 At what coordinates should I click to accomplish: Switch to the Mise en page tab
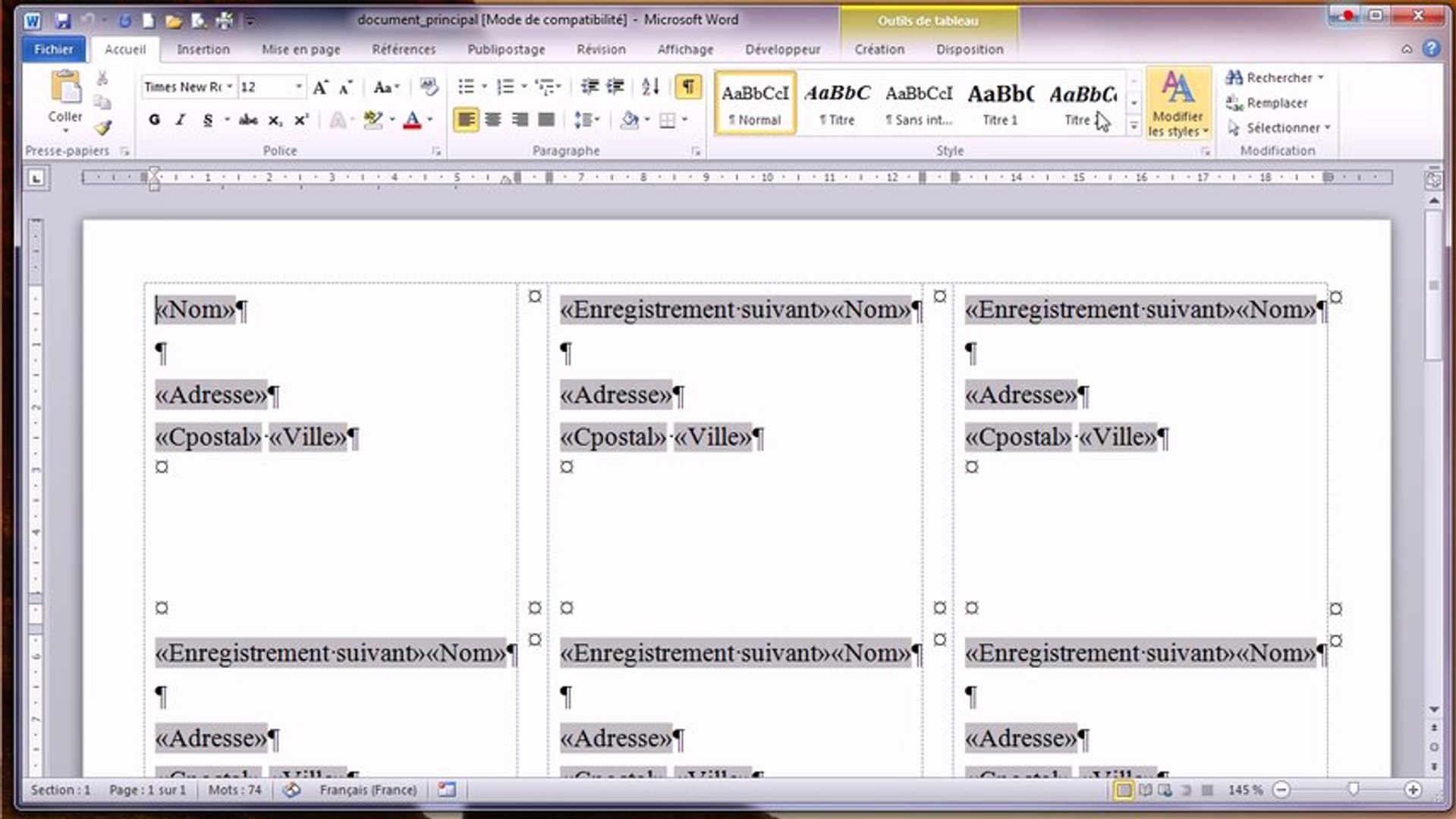tap(300, 49)
